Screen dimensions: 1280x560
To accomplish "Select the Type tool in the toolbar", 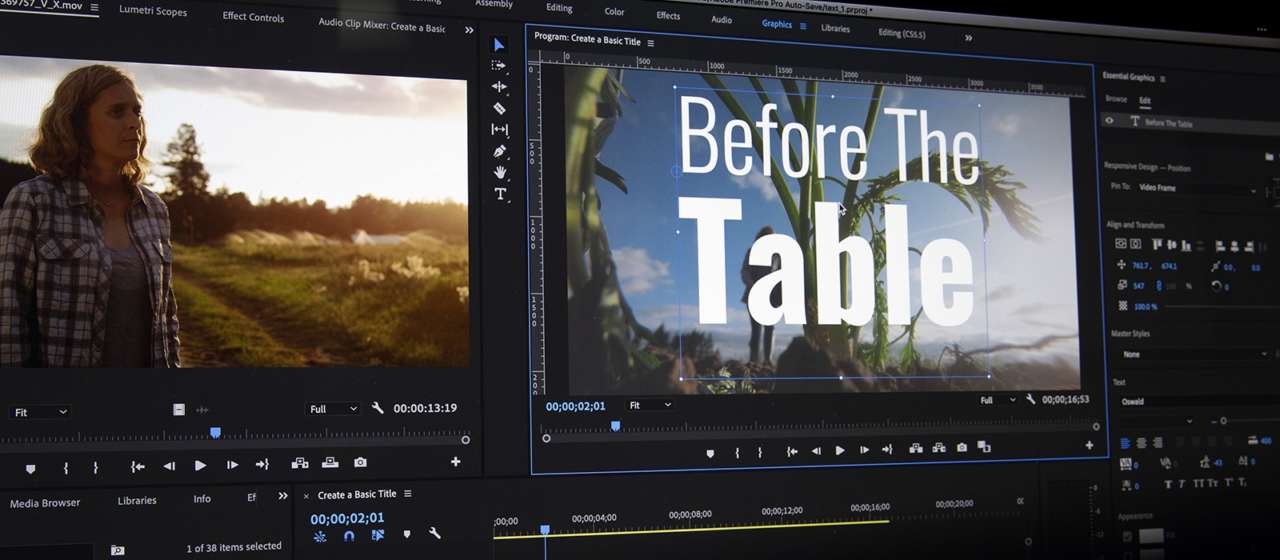I will click(500, 194).
